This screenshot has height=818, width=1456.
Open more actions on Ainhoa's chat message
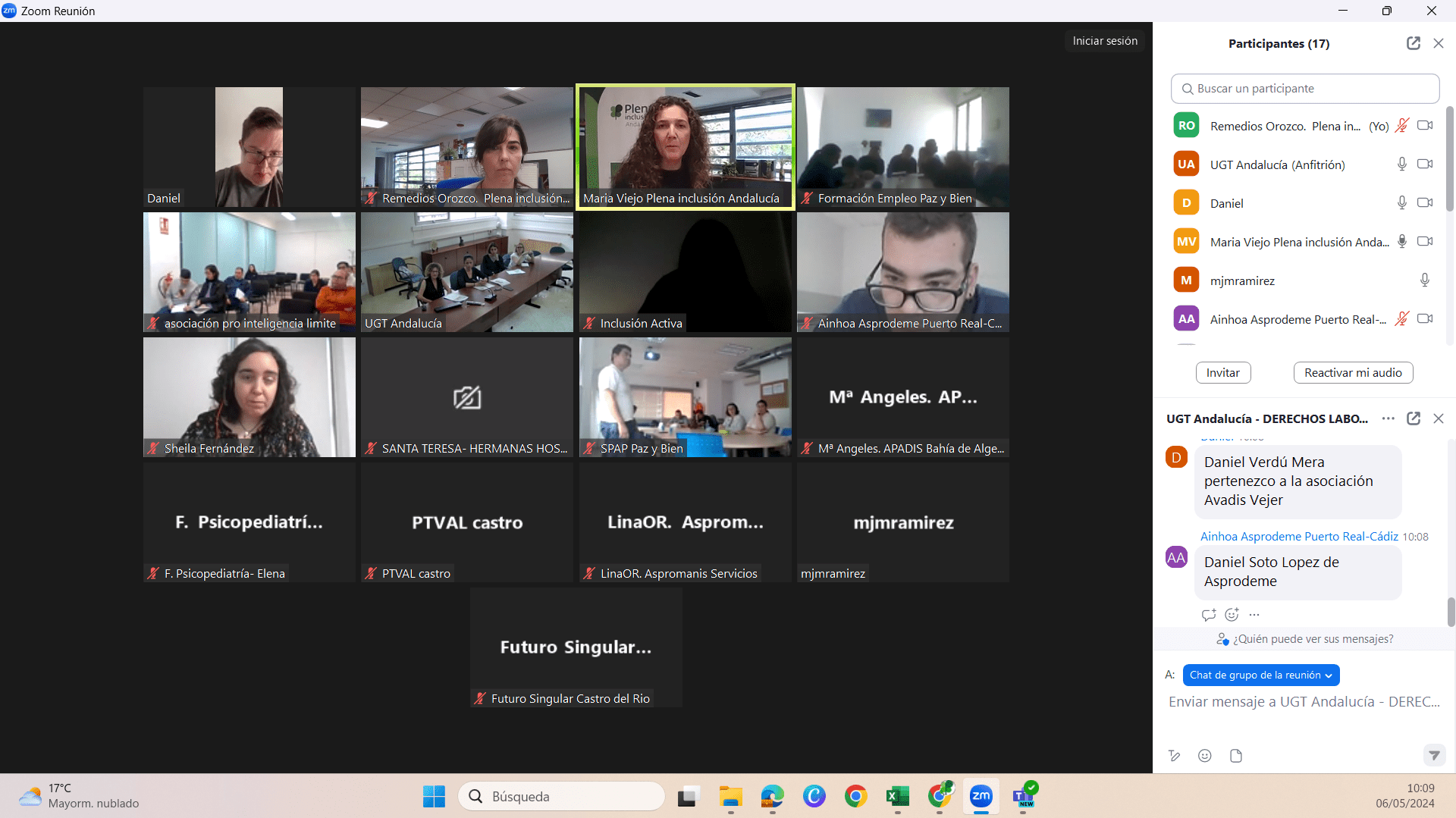pos(1254,614)
